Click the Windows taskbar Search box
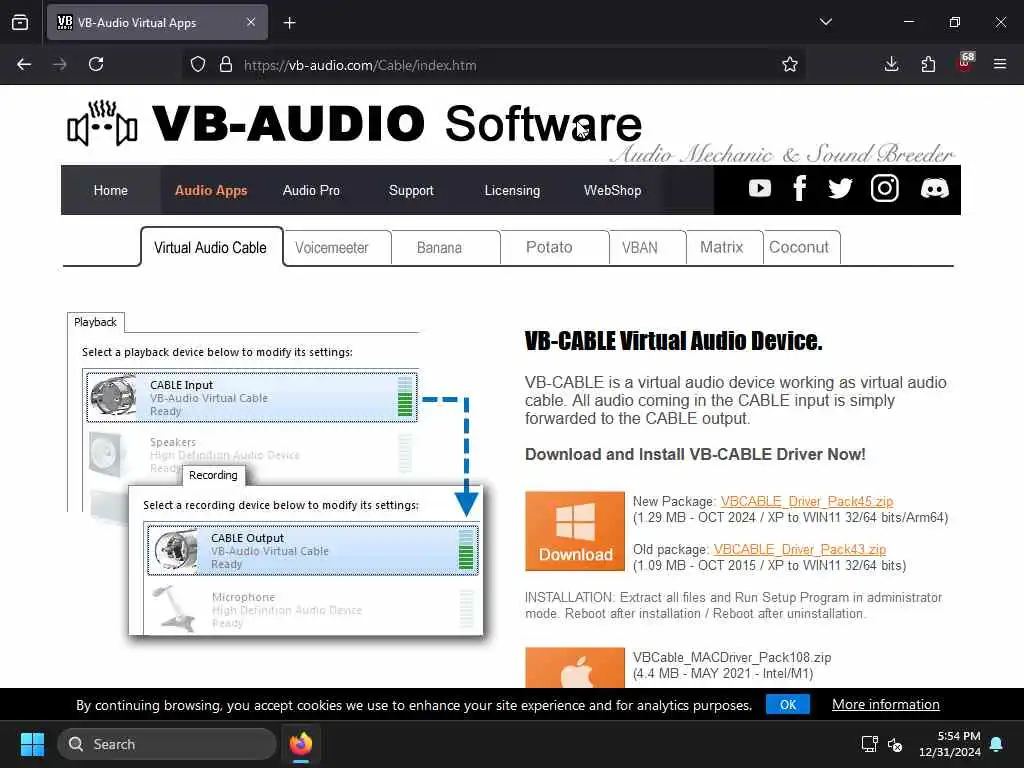The height and width of the screenshot is (768, 1024). click(167, 744)
